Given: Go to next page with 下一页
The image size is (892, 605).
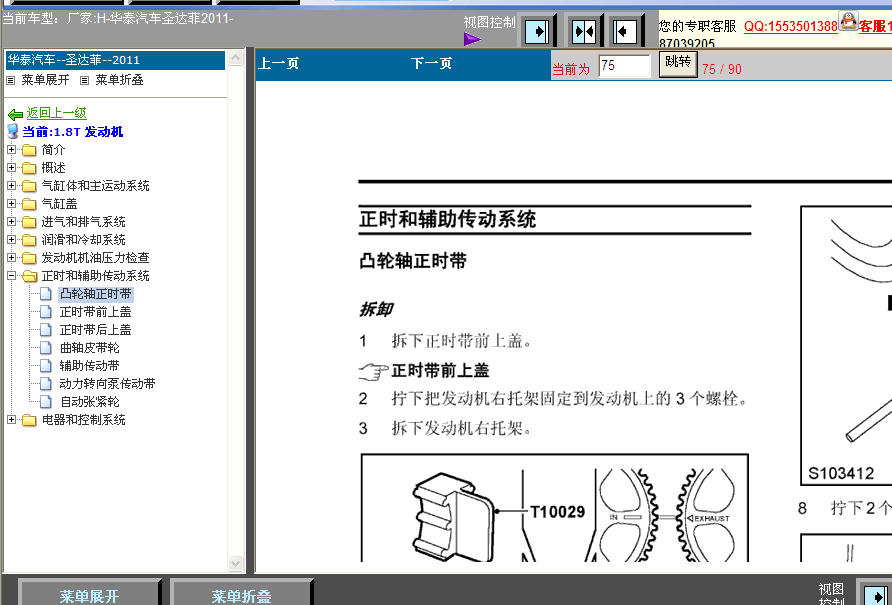Looking at the screenshot, I should (431, 63).
